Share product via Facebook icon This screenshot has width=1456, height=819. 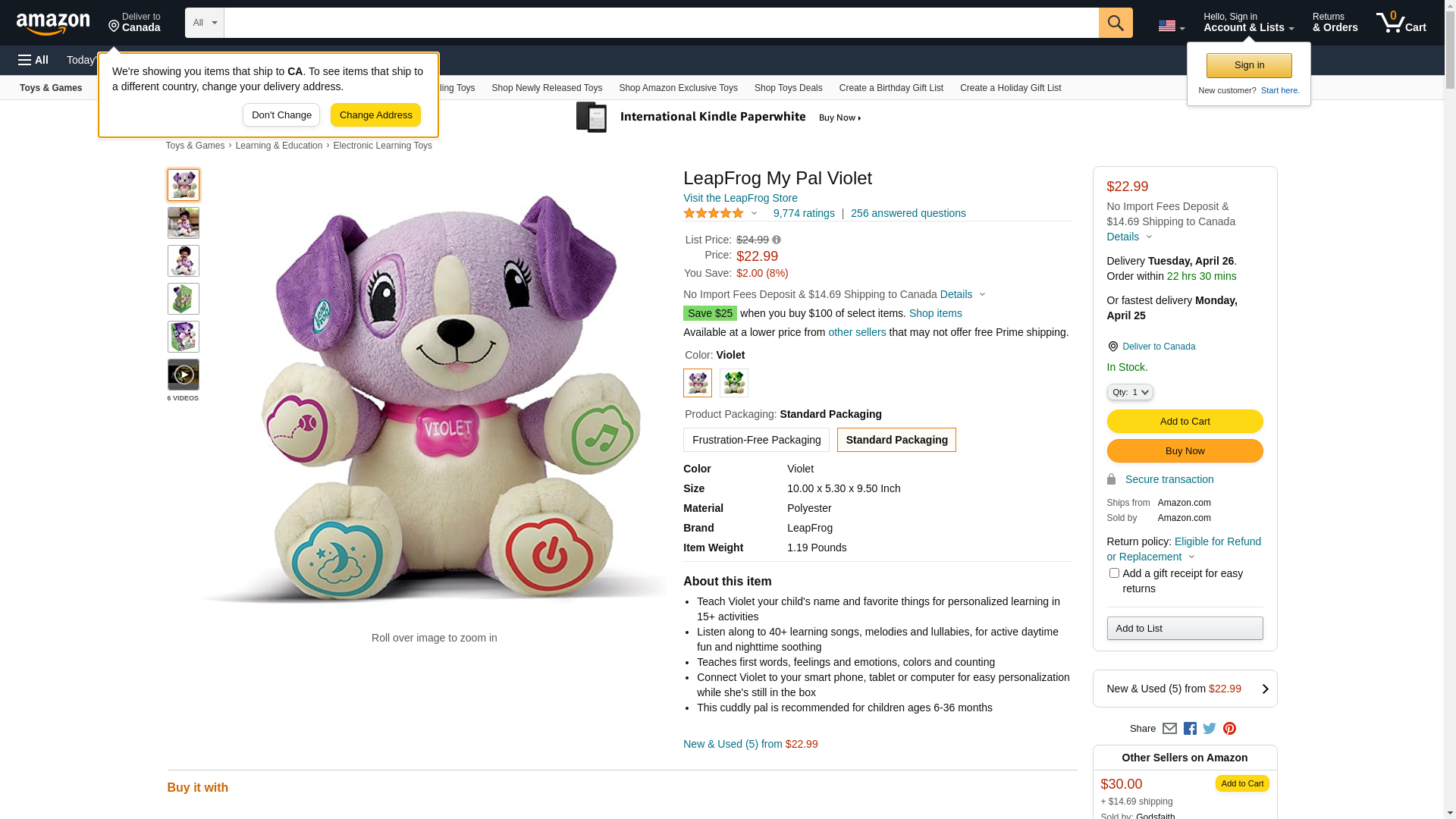click(x=1190, y=728)
